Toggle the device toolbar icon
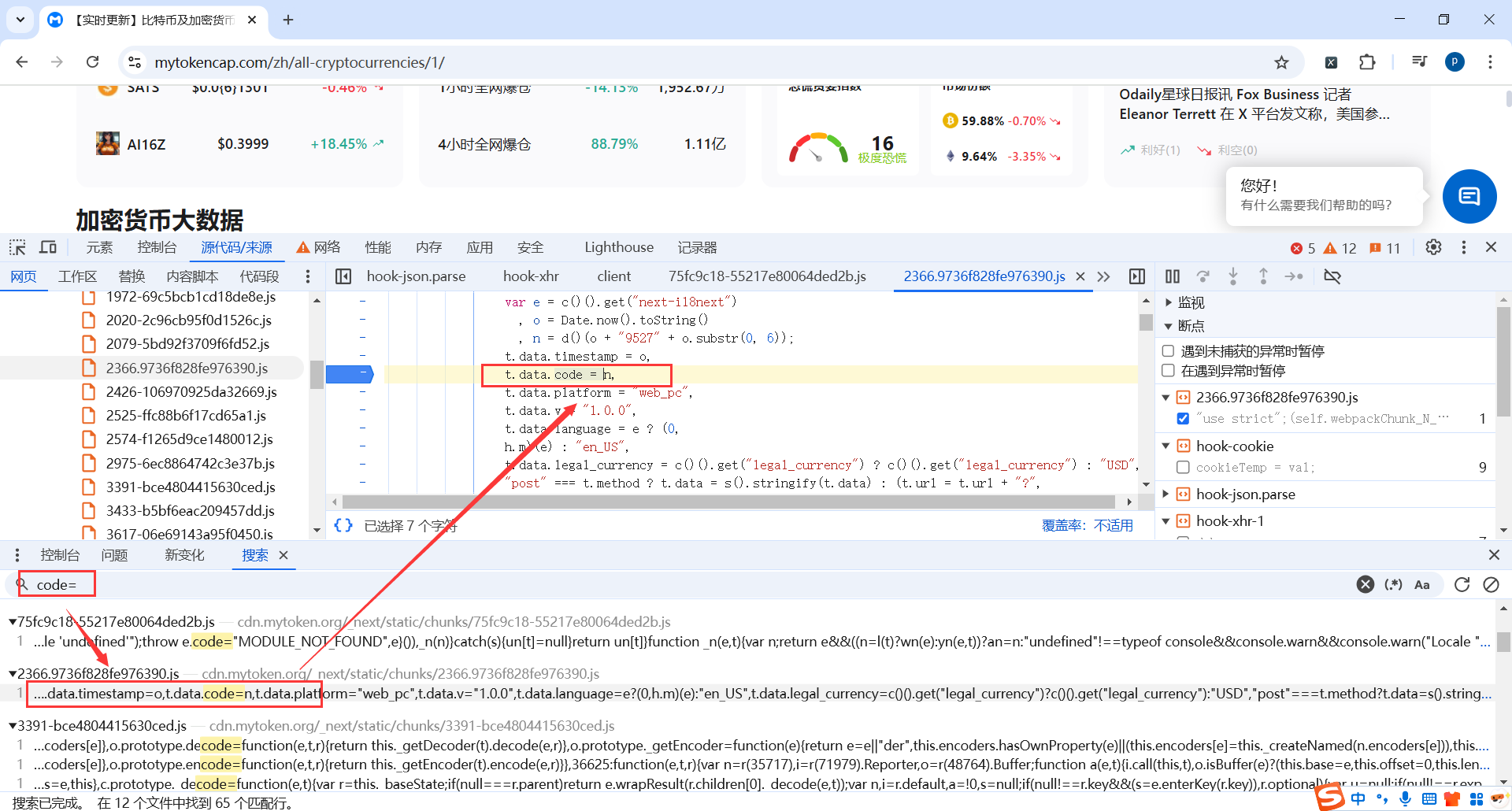This screenshot has height=811, width=1512. point(48,248)
